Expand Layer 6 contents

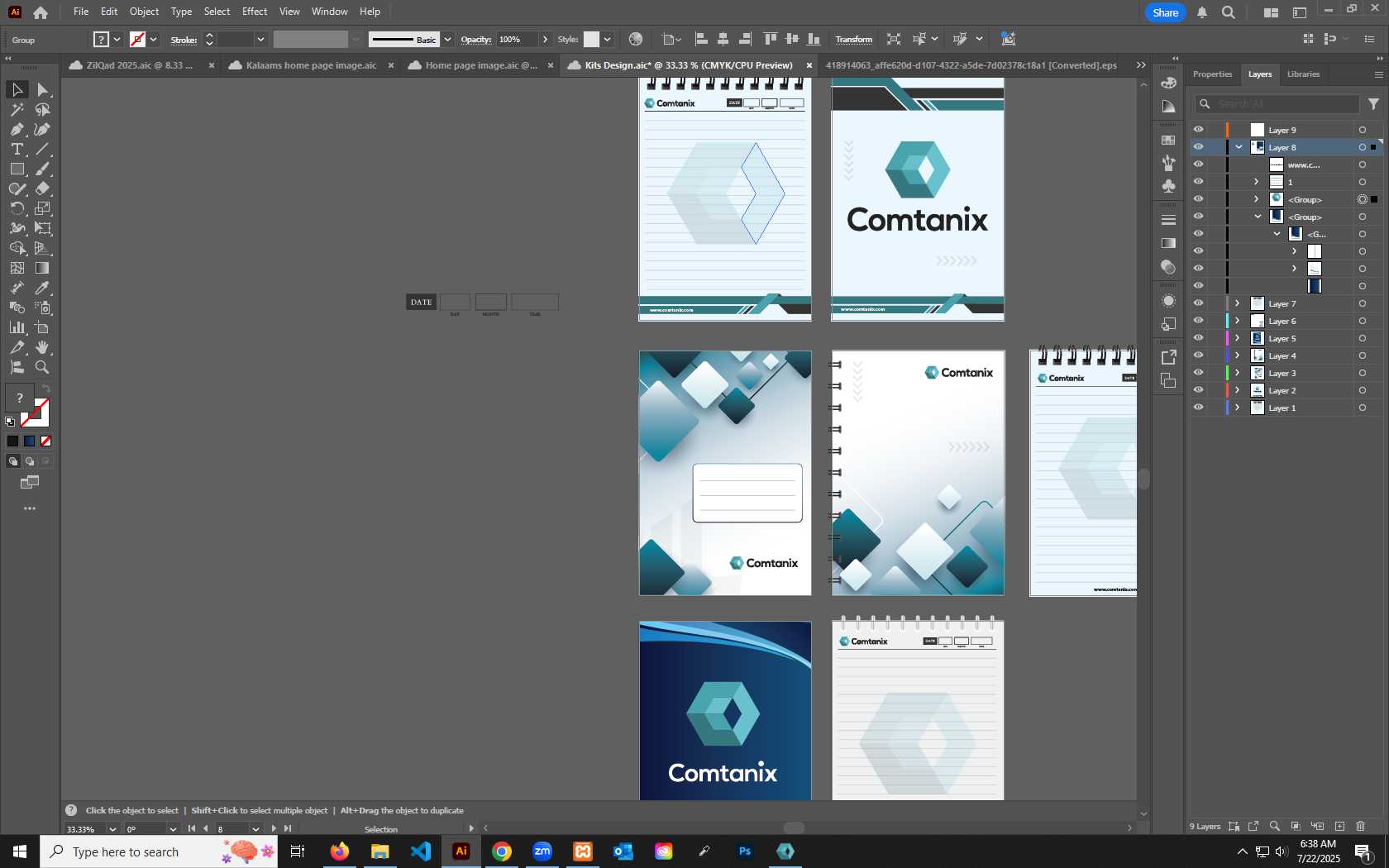click(x=1238, y=321)
